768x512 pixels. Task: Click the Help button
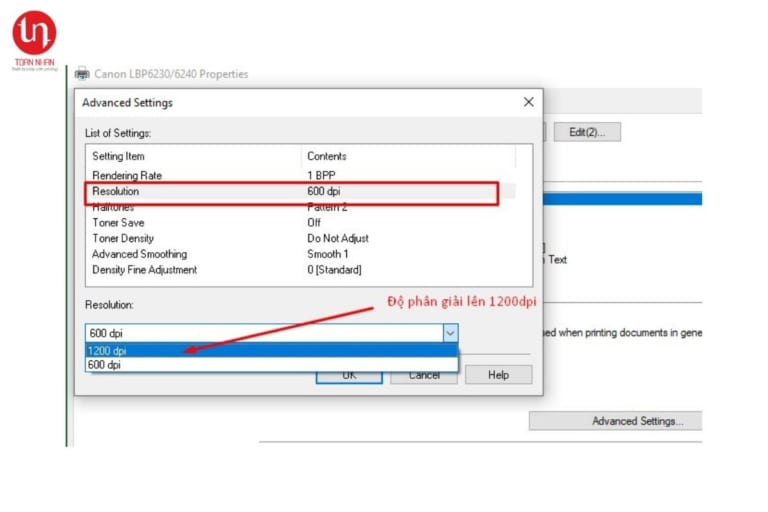(x=498, y=375)
